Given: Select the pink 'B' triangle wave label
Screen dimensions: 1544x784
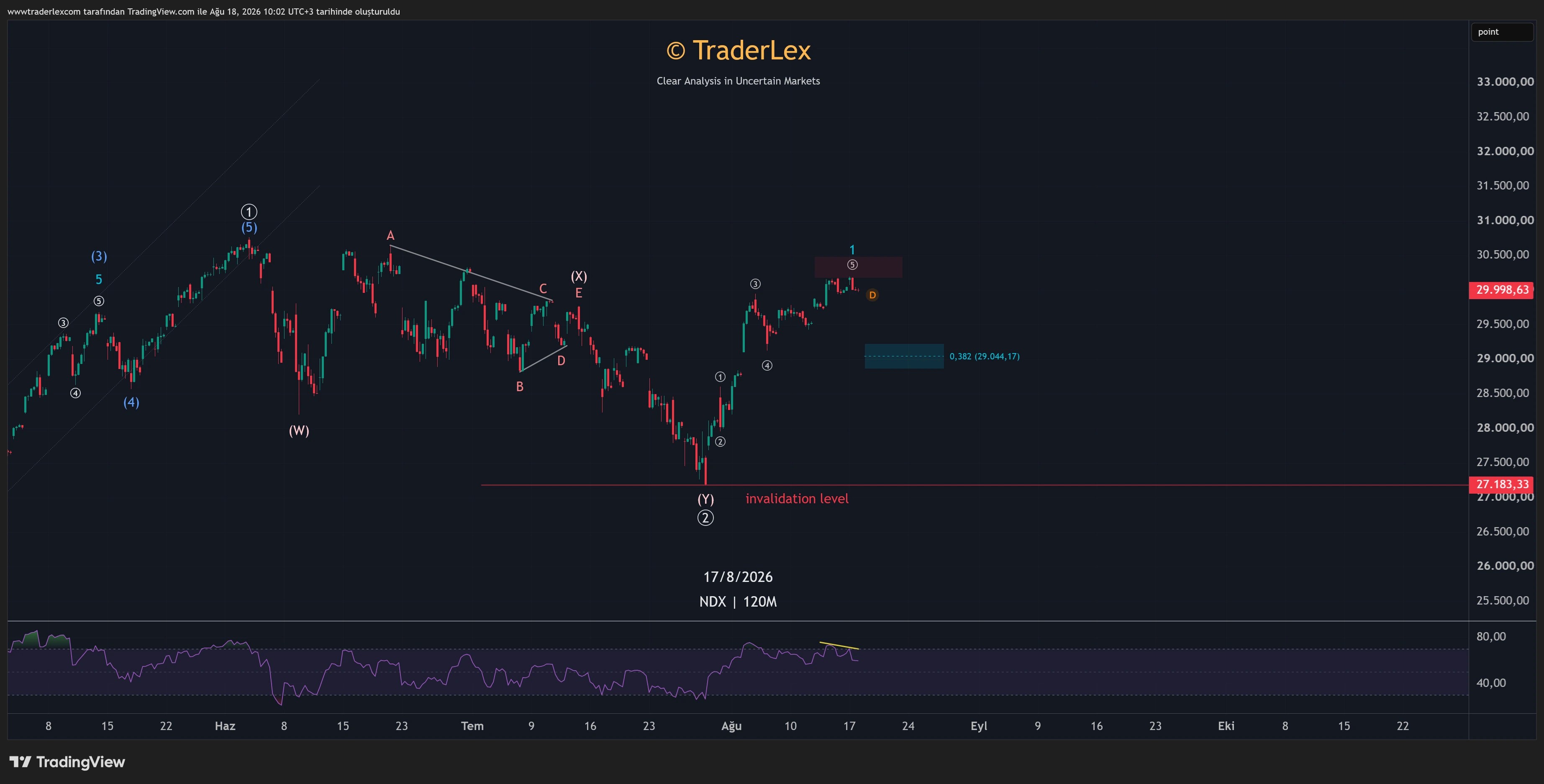Looking at the screenshot, I should (520, 387).
